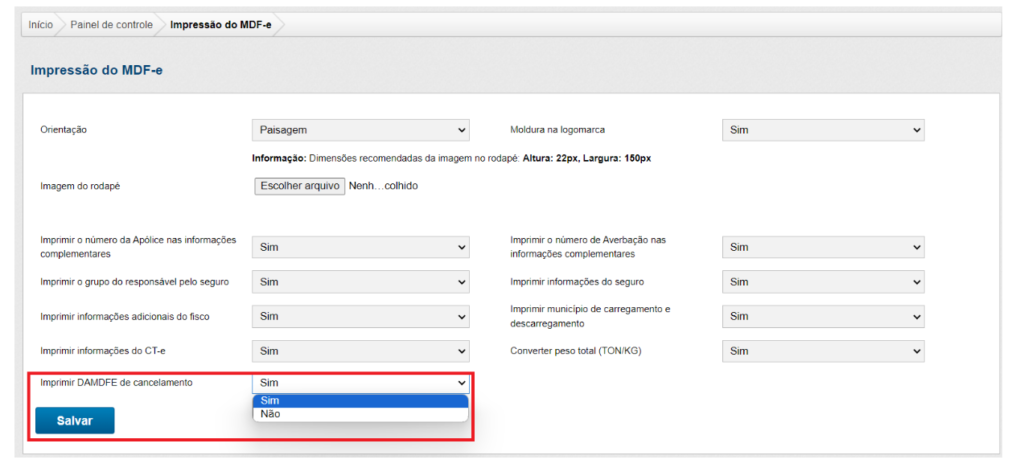
Task: Click the Imagem do rodapé label
Action: 80,186
